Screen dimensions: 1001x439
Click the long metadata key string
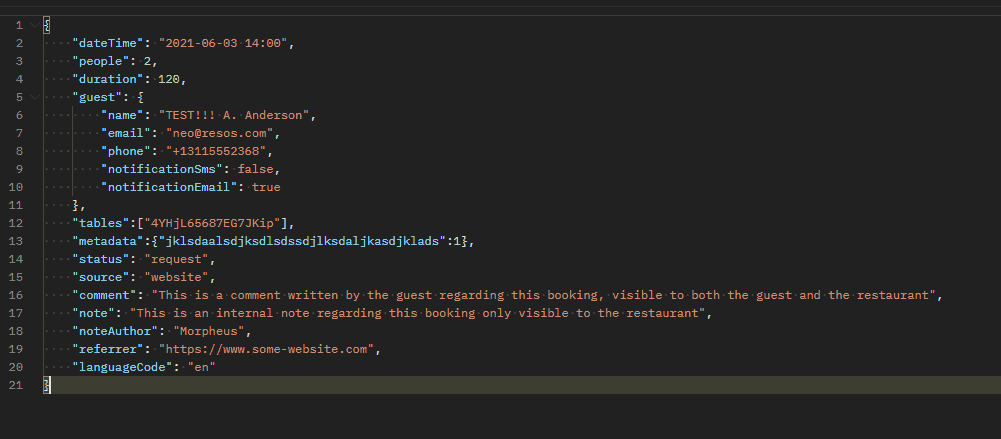tap(302, 241)
